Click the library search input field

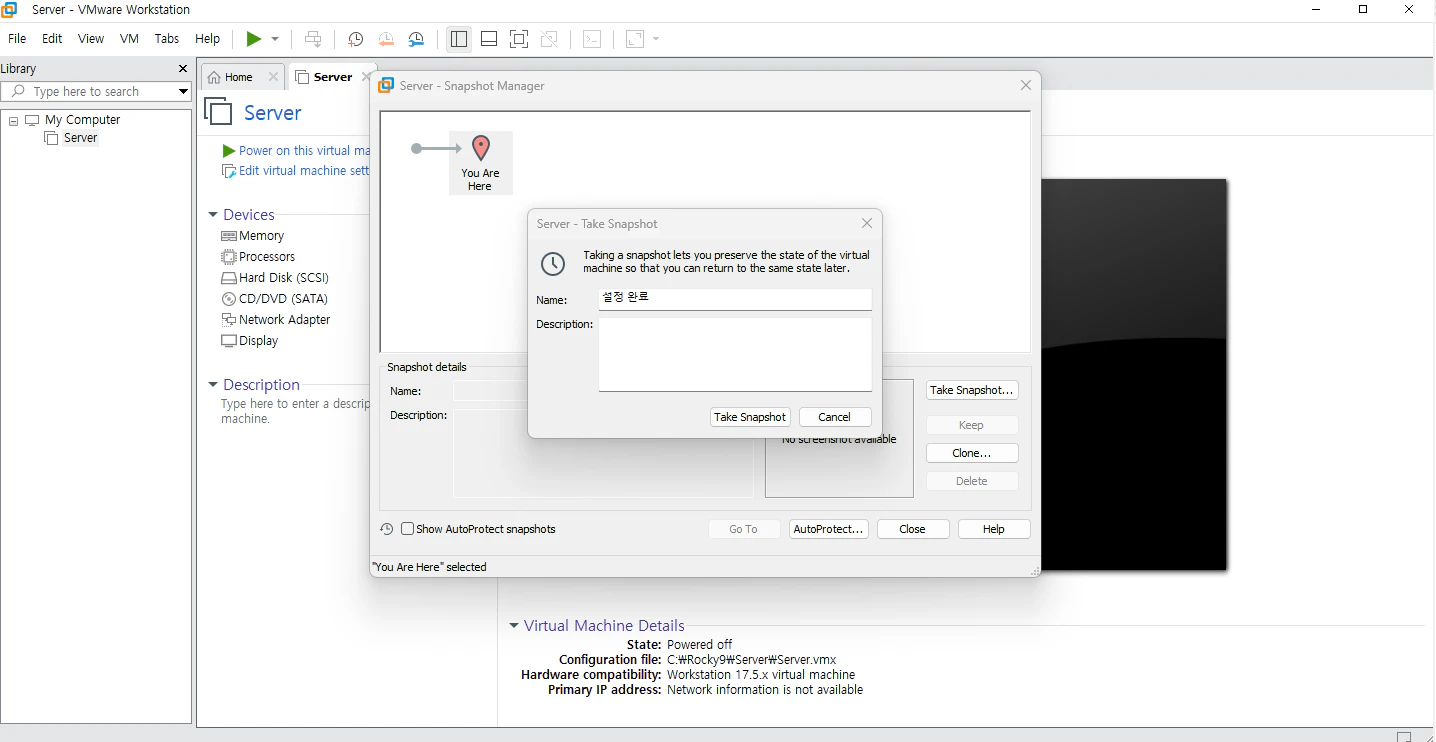click(90, 91)
